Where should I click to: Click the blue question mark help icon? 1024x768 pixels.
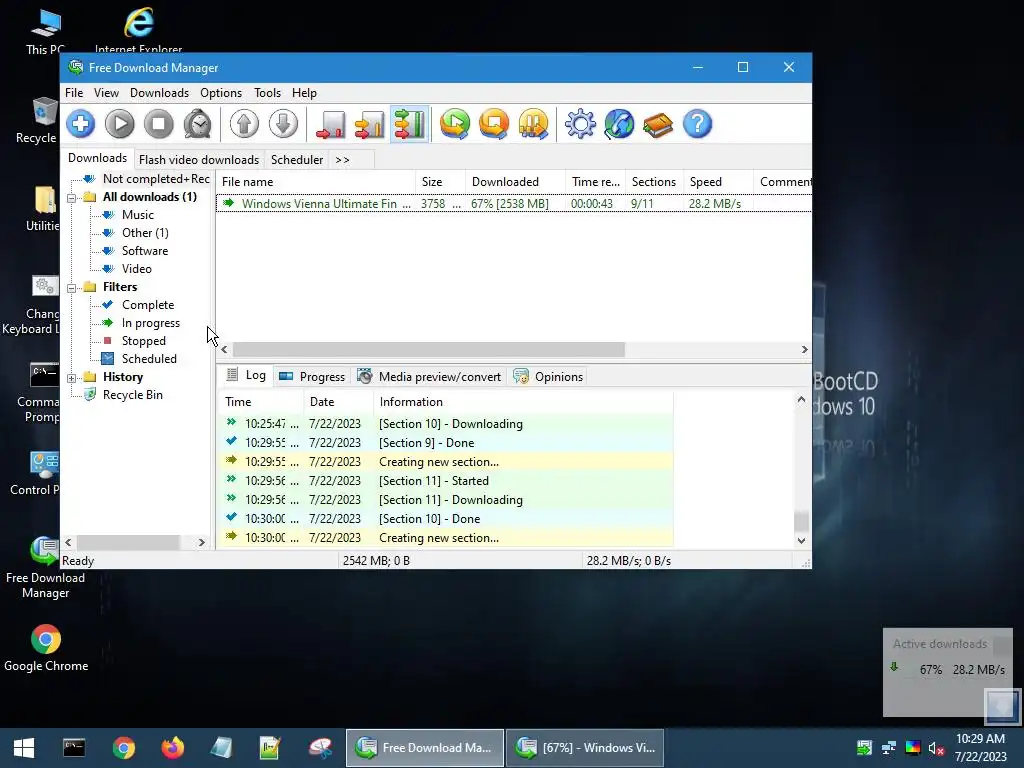697,124
